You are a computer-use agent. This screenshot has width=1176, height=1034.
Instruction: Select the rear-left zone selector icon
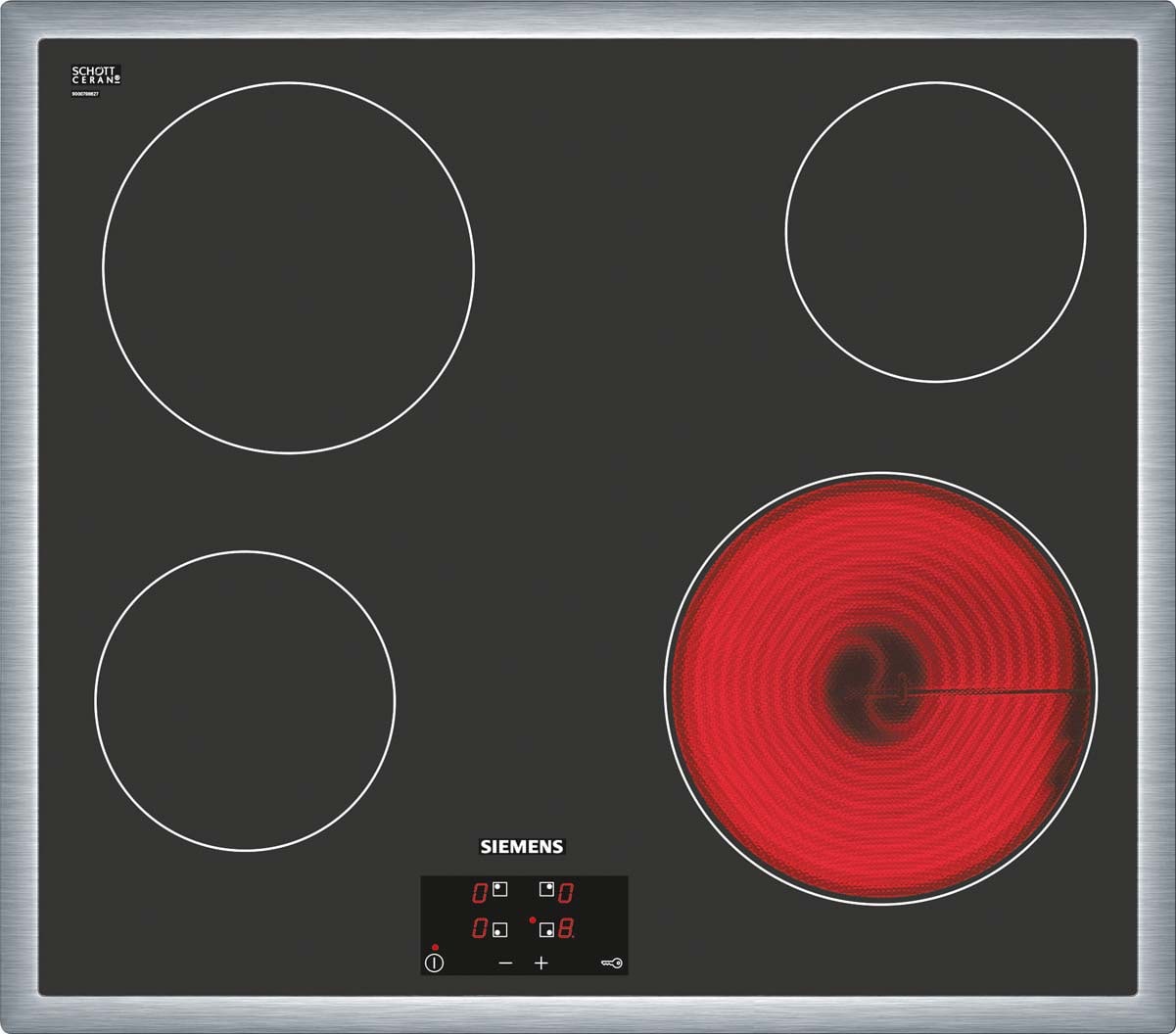[499, 889]
